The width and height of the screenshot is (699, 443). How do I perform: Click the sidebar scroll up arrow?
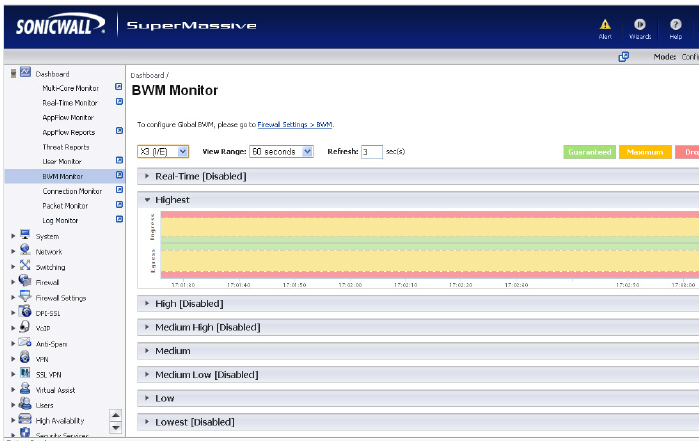[115, 415]
